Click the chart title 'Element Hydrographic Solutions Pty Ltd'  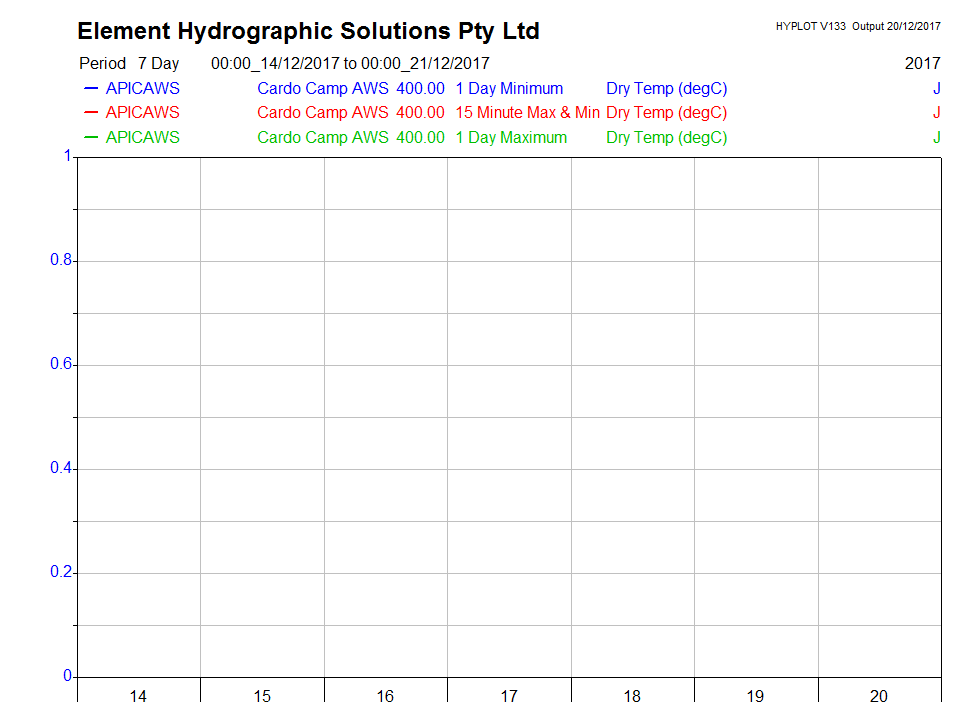[x=308, y=32]
